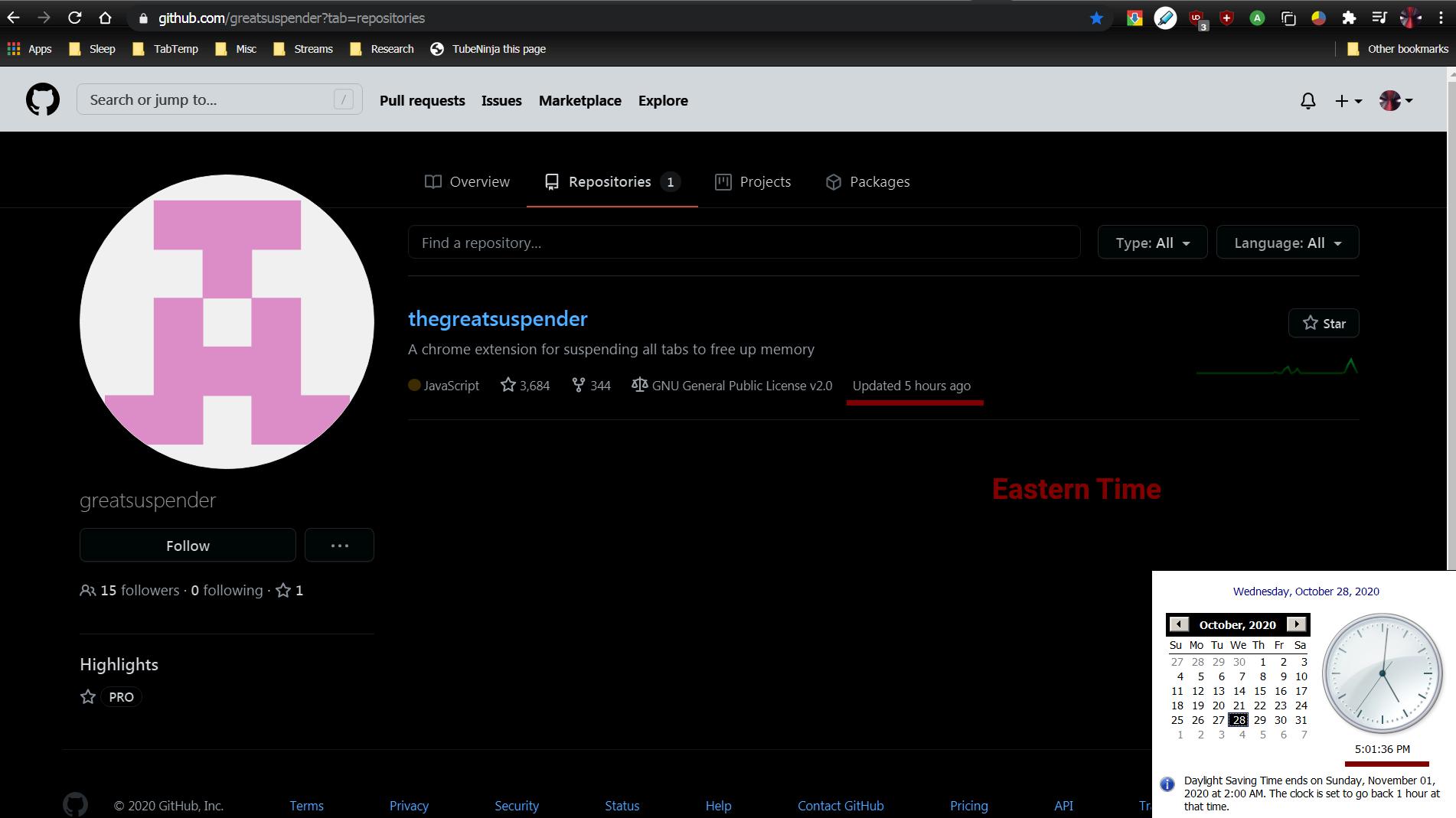1456x818 pixels.
Task: Open the Streams bookmarks folder
Action: coord(303,49)
